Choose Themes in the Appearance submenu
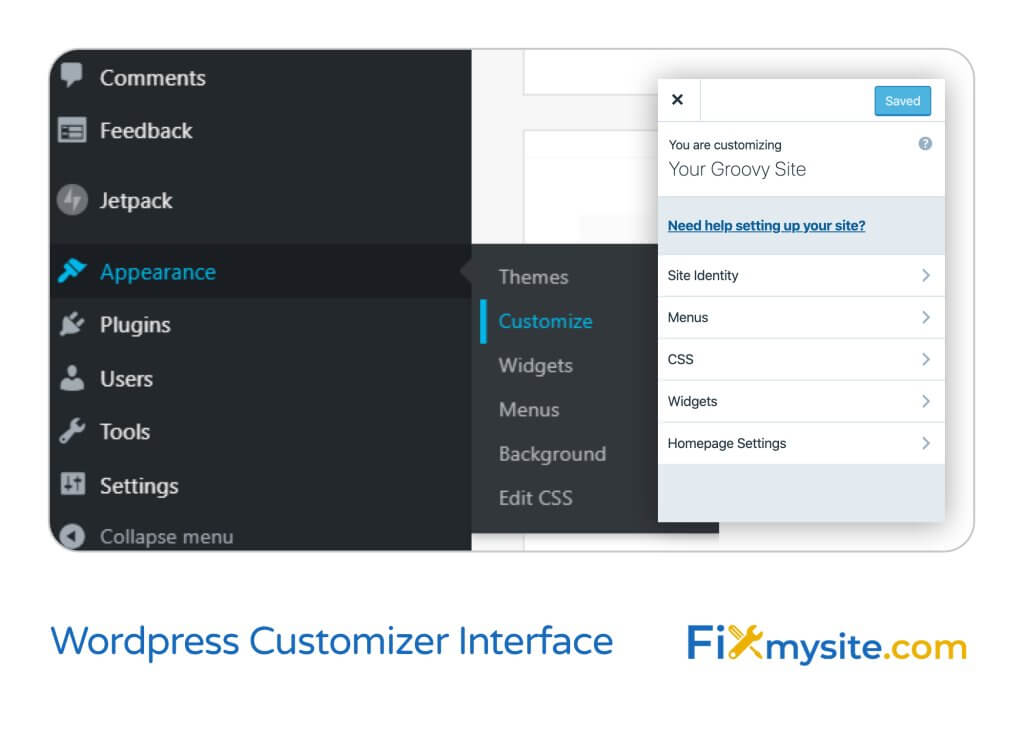Image resolution: width=1024 pixels, height=737 pixels. click(533, 277)
